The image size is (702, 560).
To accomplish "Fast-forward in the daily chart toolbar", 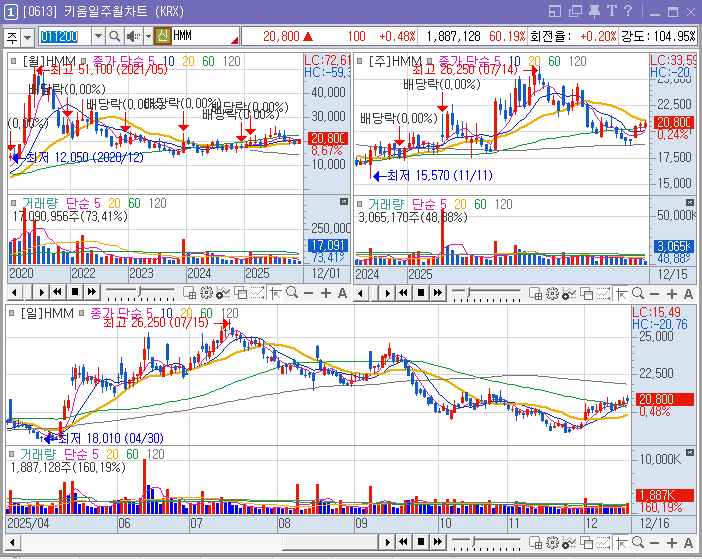I will coord(438,543).
